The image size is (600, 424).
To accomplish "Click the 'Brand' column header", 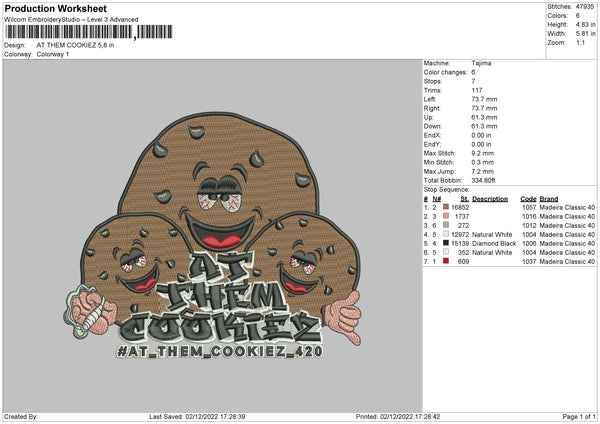I will pos(549,199).
